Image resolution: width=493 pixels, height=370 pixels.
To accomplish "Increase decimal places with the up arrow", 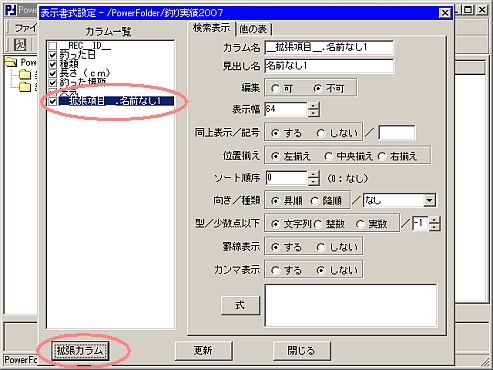I will 434,220.
